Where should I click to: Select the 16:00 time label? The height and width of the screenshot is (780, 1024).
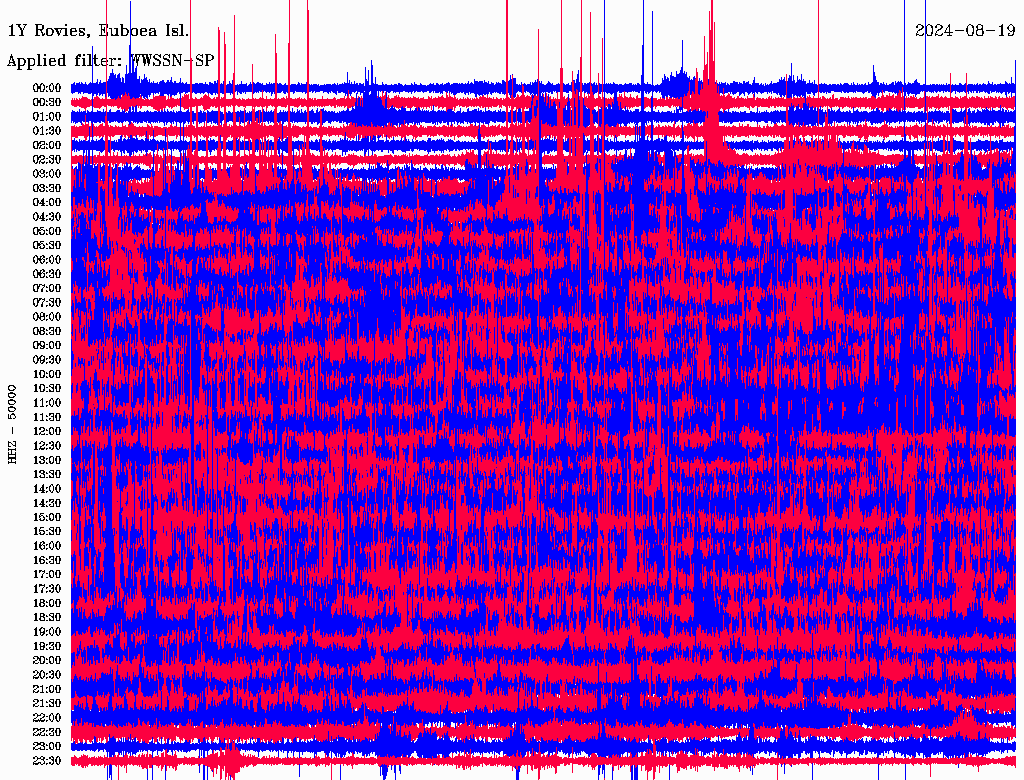[x=47, y=545]
